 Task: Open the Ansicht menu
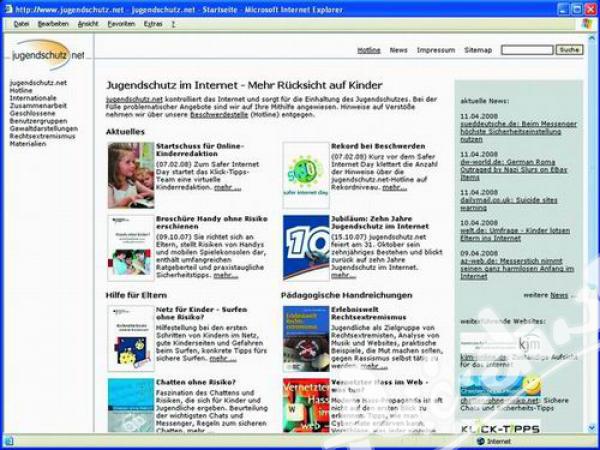(88, 24)
